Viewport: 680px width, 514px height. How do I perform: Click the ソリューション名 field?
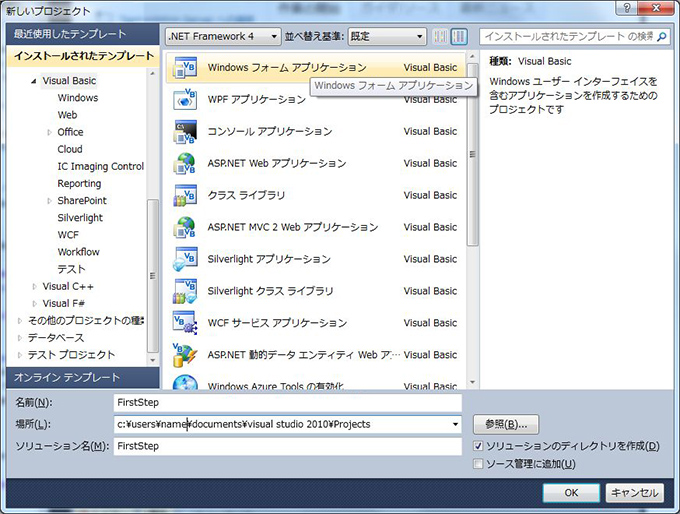(x=288, y=446)
